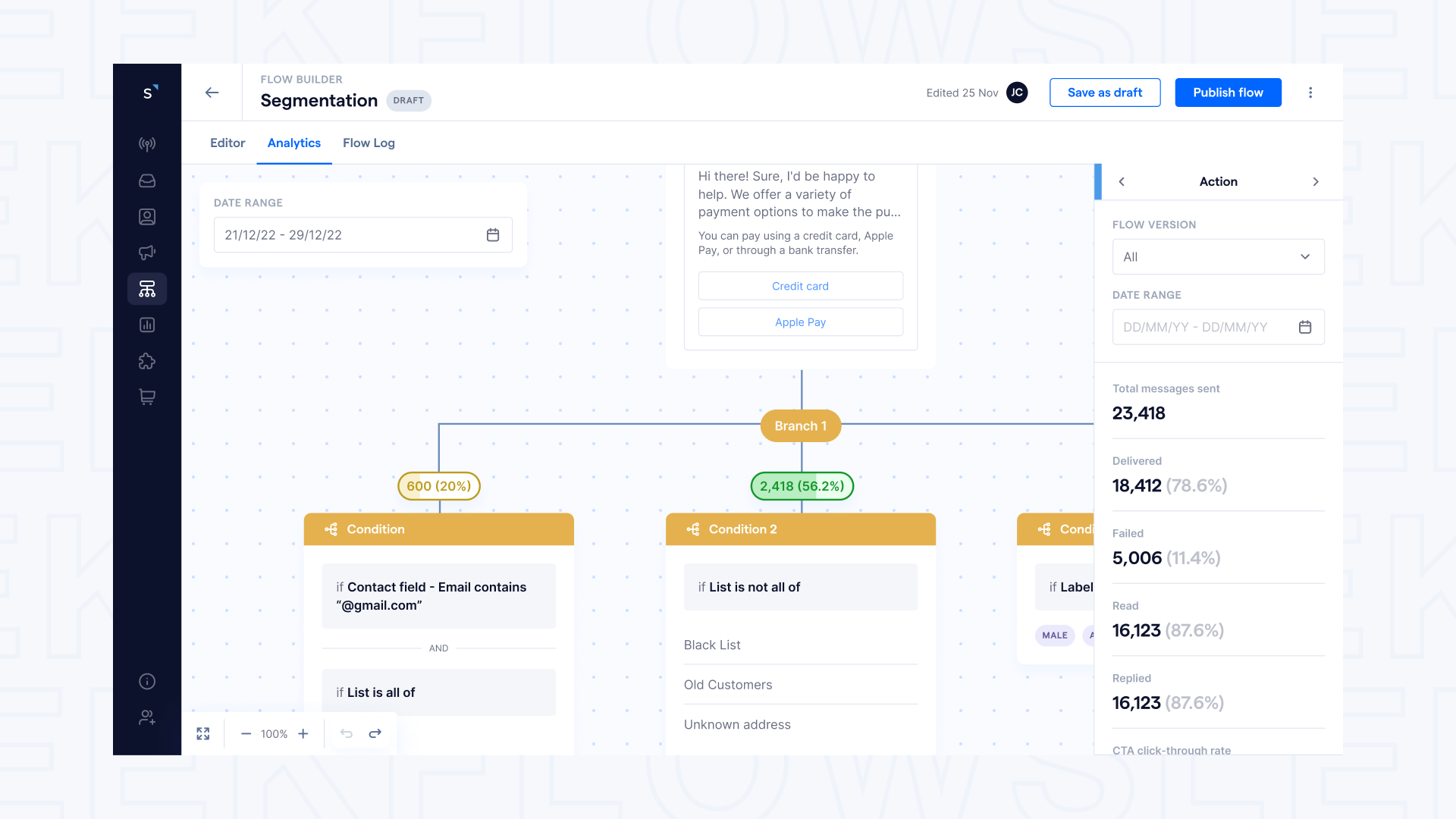
Task: Click the three-dot overflow menu icon
Action: click(x=1311, y=92)
